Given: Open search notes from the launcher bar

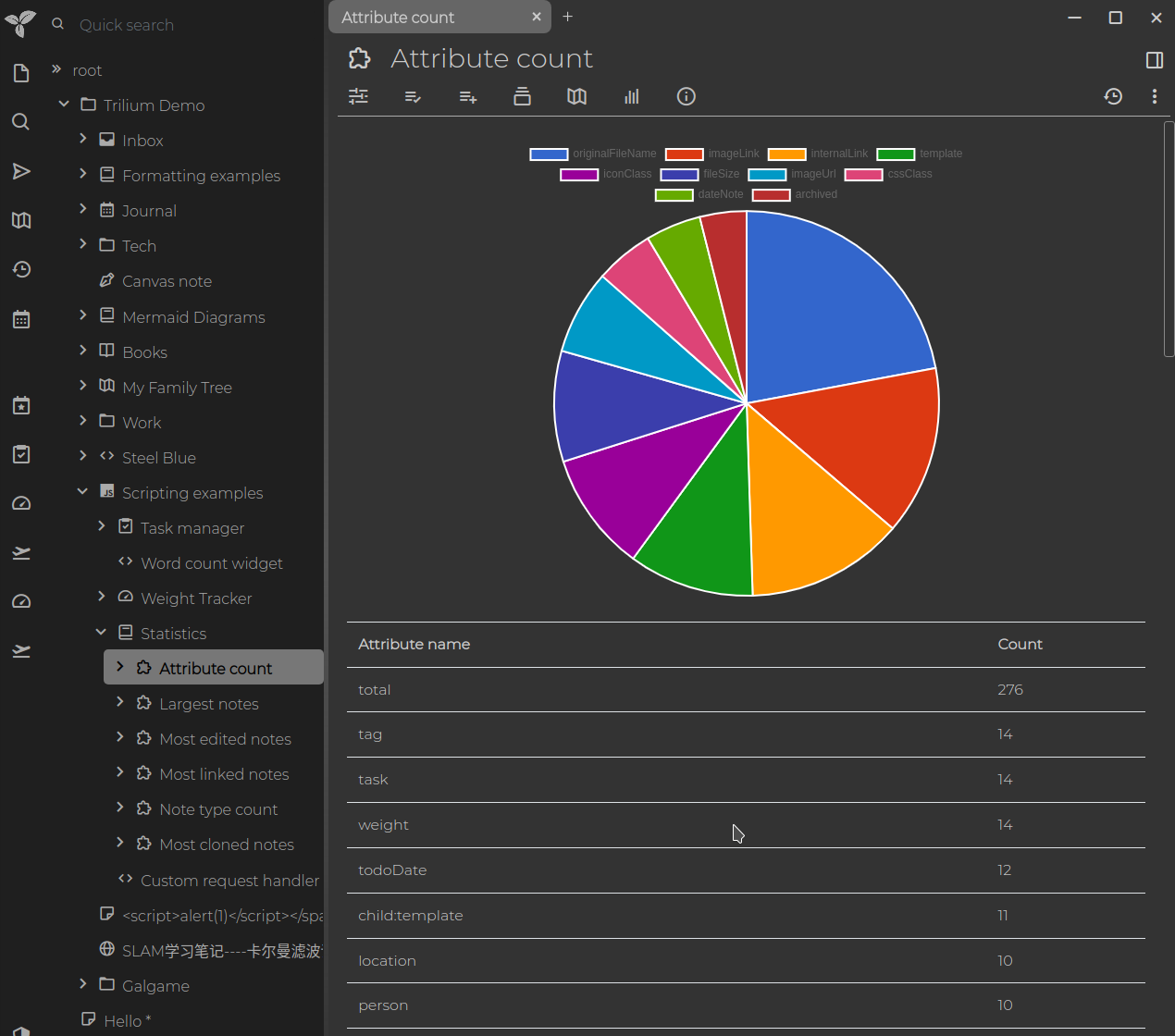Looking at the screenshot, I should [x=21, y=122].
